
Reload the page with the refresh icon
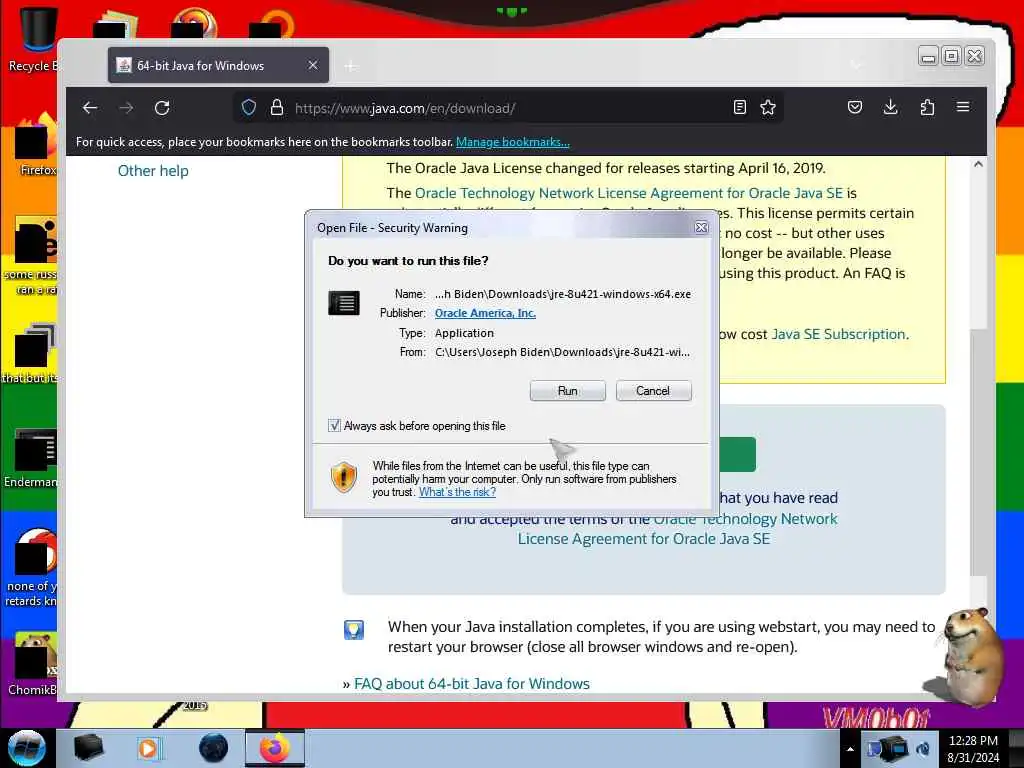[x=162, y=108]
